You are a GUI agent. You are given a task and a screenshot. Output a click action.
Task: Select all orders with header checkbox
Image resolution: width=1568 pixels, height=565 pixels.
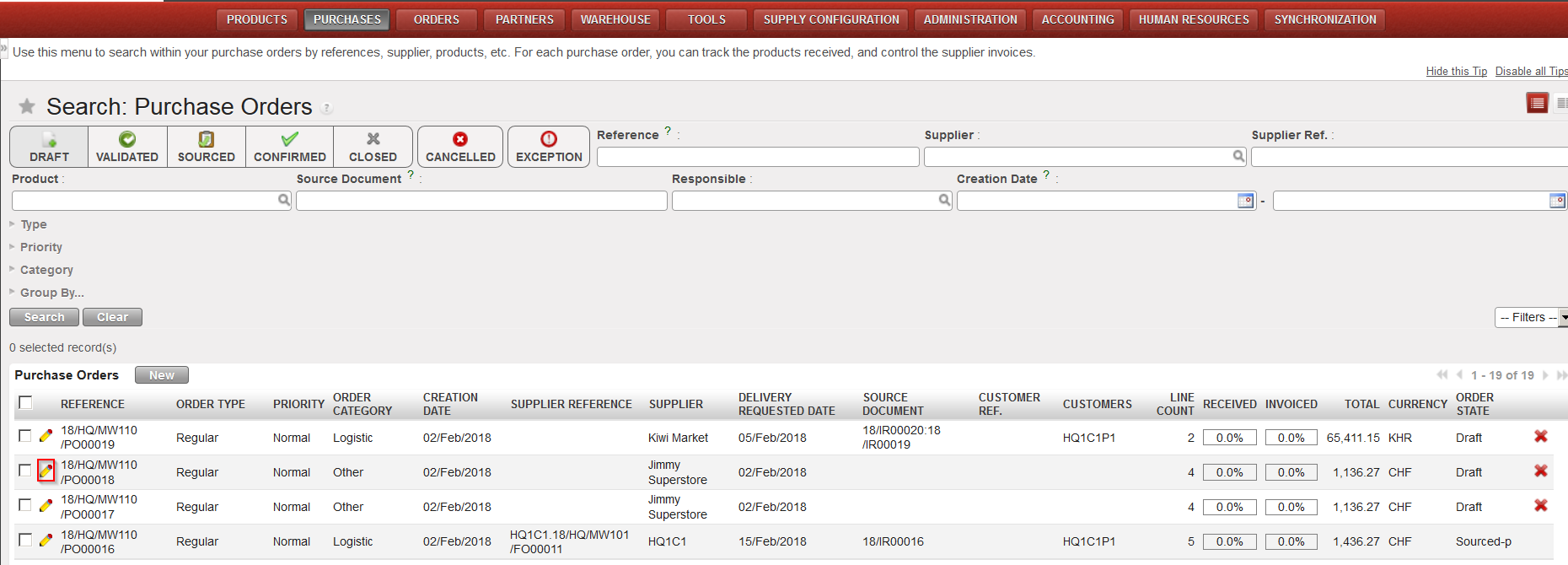click(25, 403)
